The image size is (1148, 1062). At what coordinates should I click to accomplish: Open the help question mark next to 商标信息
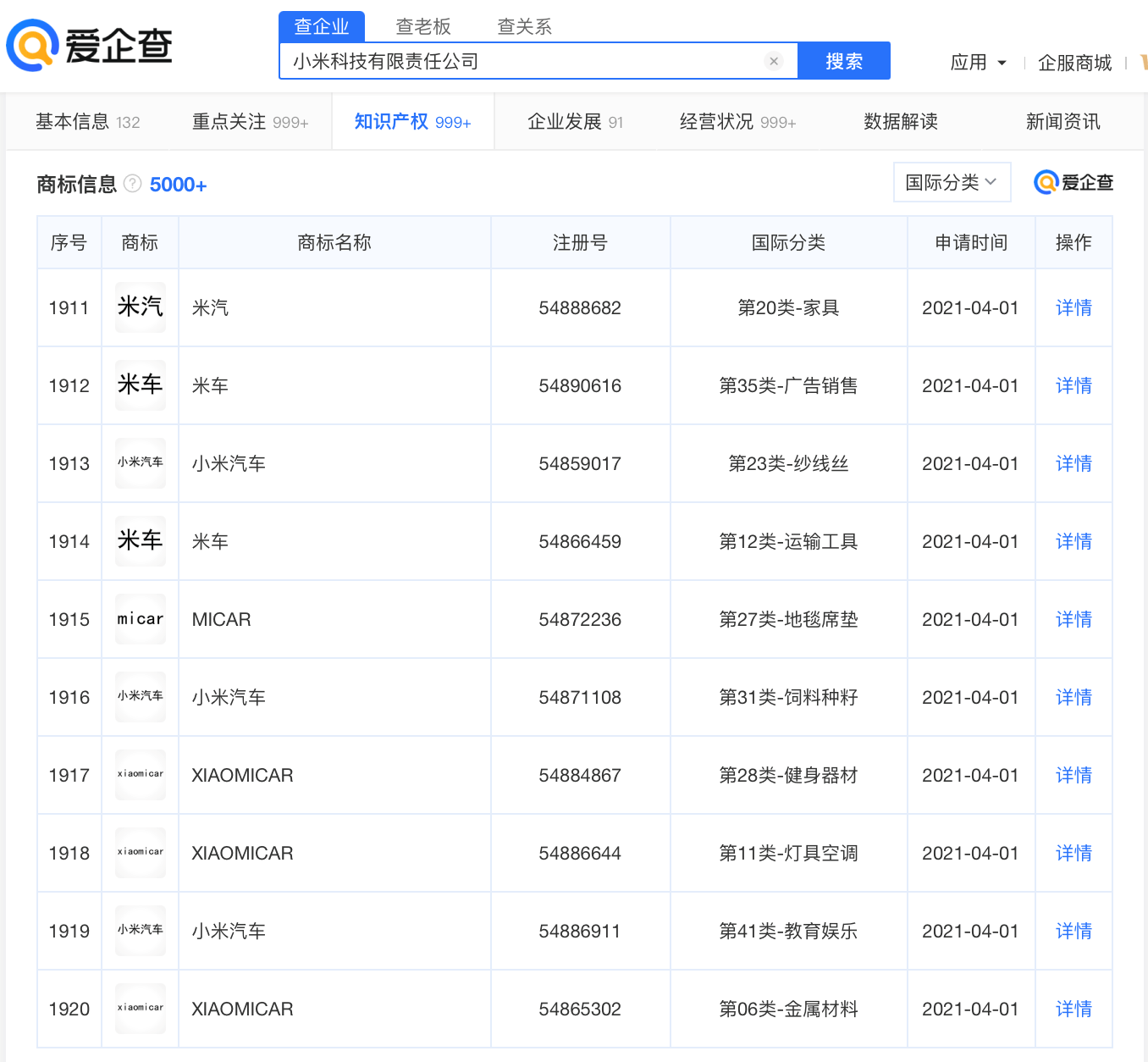coord(133,184)
